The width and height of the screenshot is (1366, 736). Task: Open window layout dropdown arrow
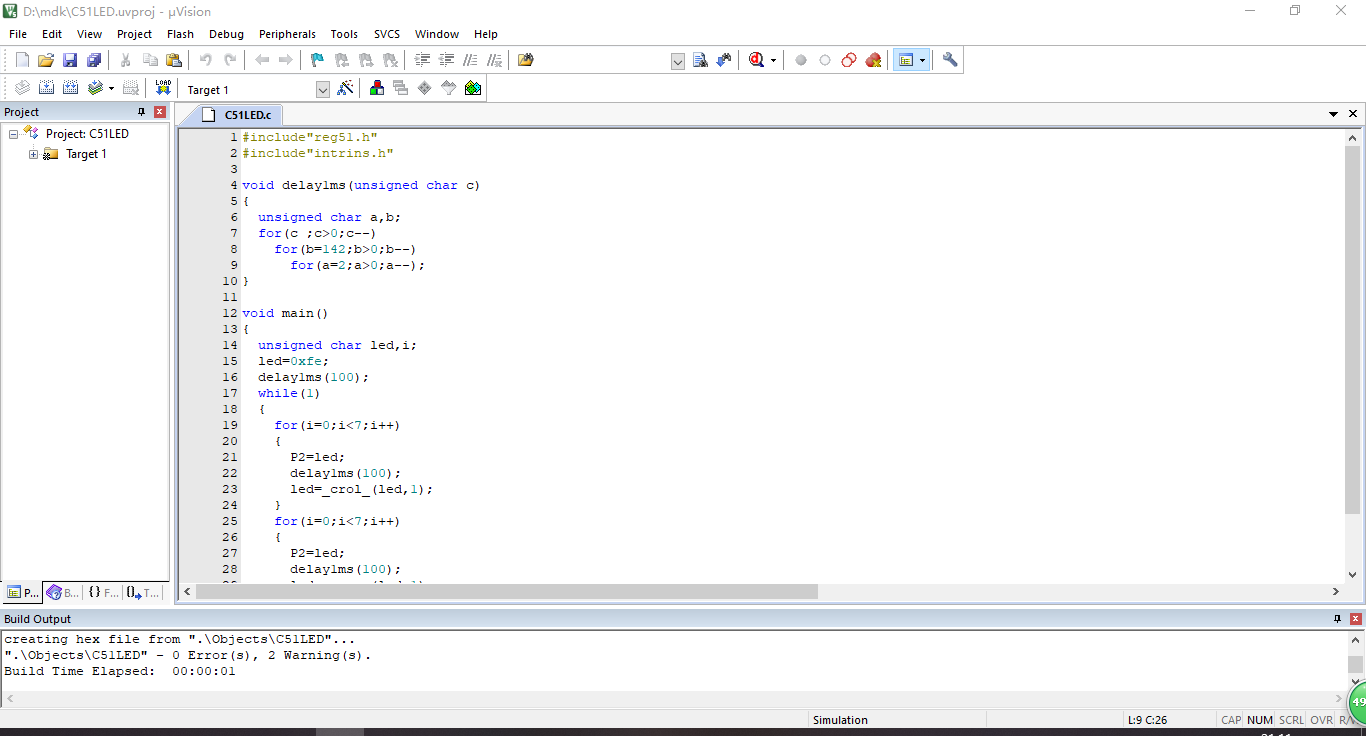923,60
